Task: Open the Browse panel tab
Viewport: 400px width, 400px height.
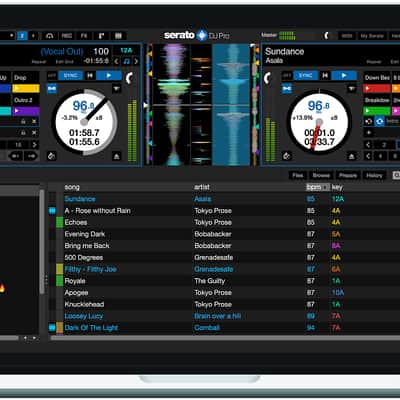Action: click(x=321, y=175)
